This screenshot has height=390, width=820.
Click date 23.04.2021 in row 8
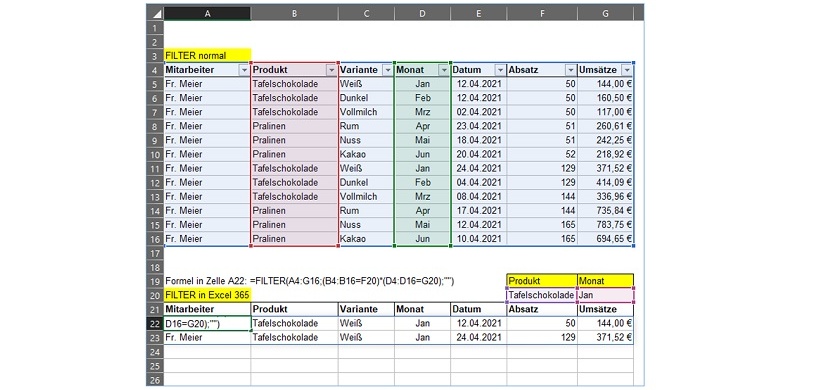(x=479, y=126)
